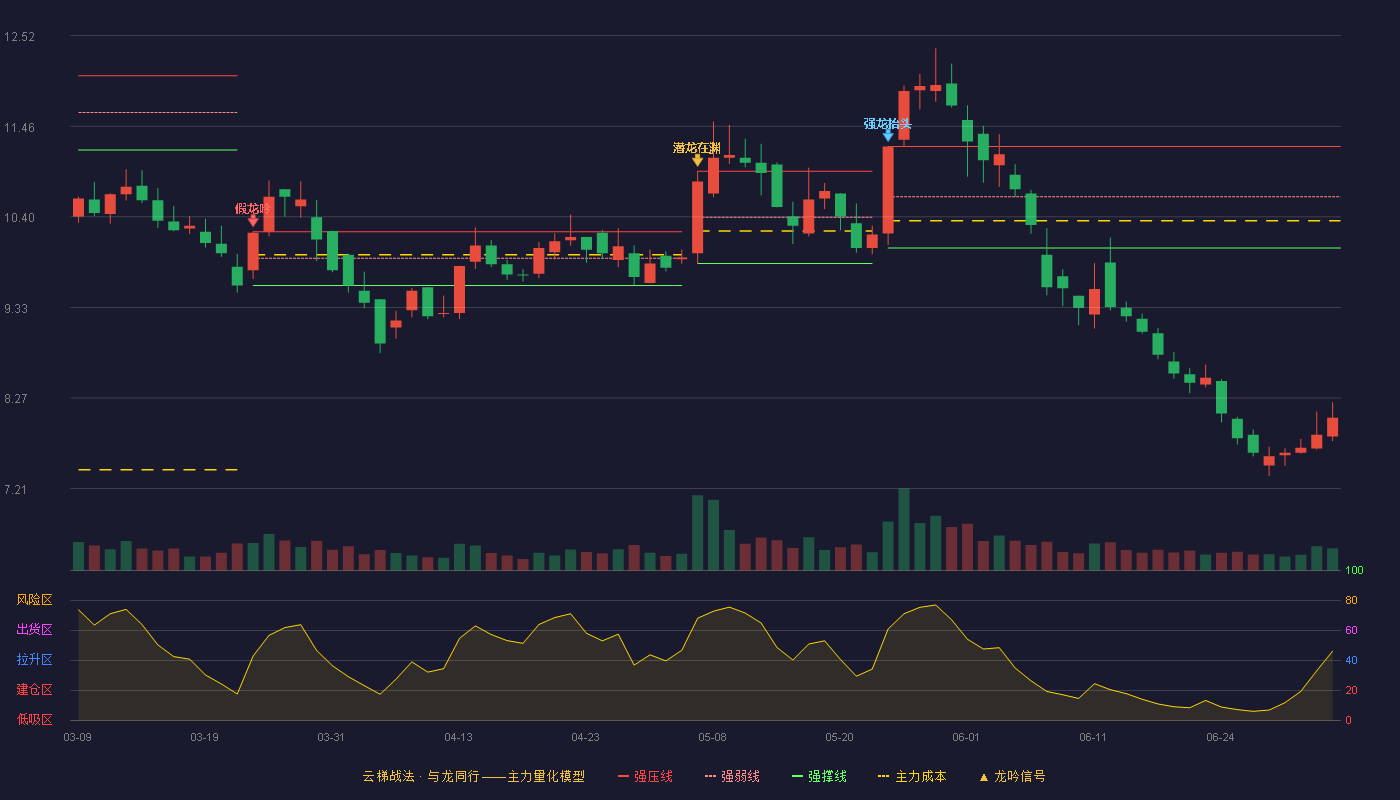
Task: Click the tallest volume bar
Action: [904, 529]
